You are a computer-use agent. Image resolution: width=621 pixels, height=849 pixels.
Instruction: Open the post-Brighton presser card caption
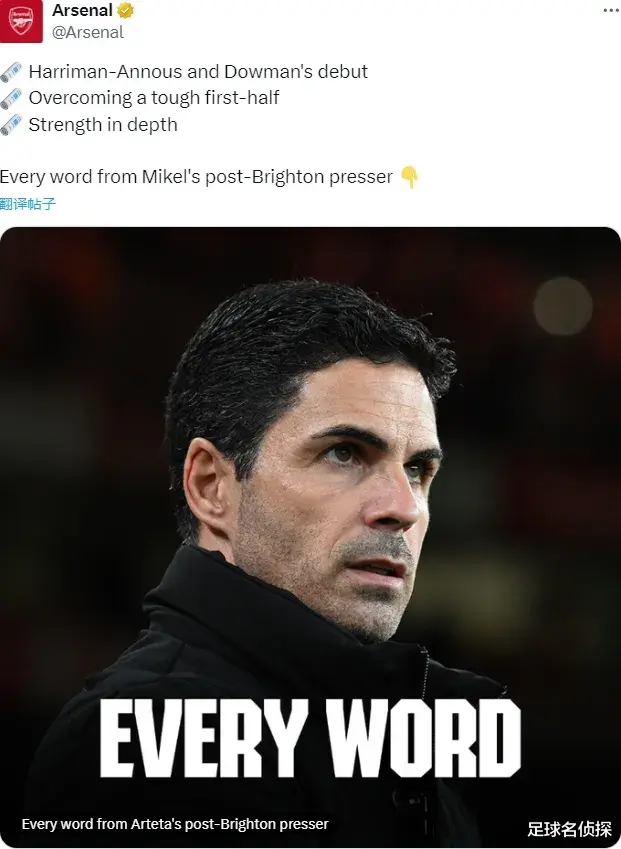(175, 824)
